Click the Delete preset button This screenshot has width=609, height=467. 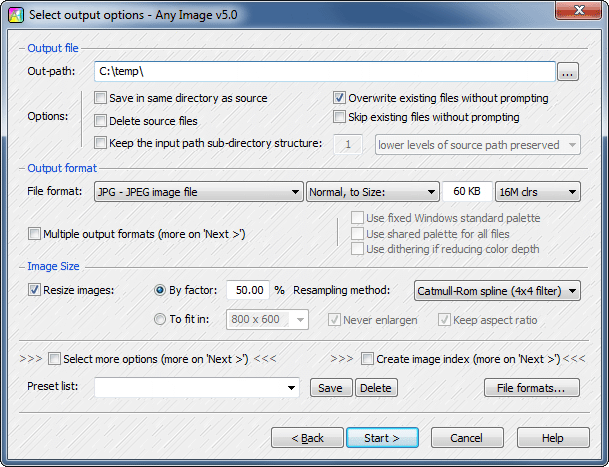[x=376, y=388]
